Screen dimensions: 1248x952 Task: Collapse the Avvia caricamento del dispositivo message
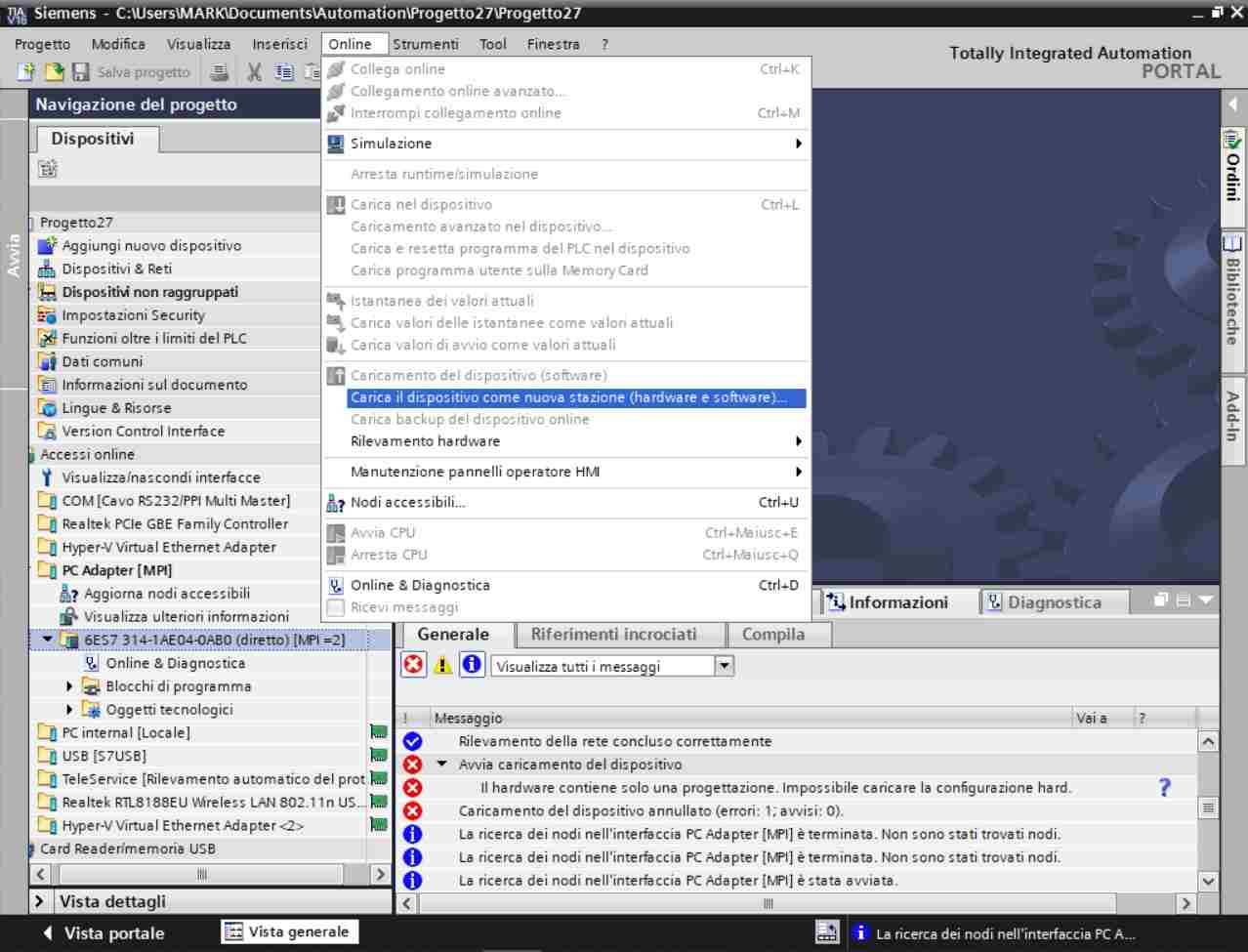pos(441,765)
